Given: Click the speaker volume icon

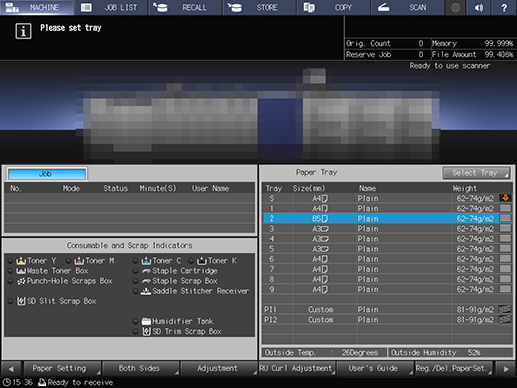Looking at the screenshot, I should pos(479,7).
